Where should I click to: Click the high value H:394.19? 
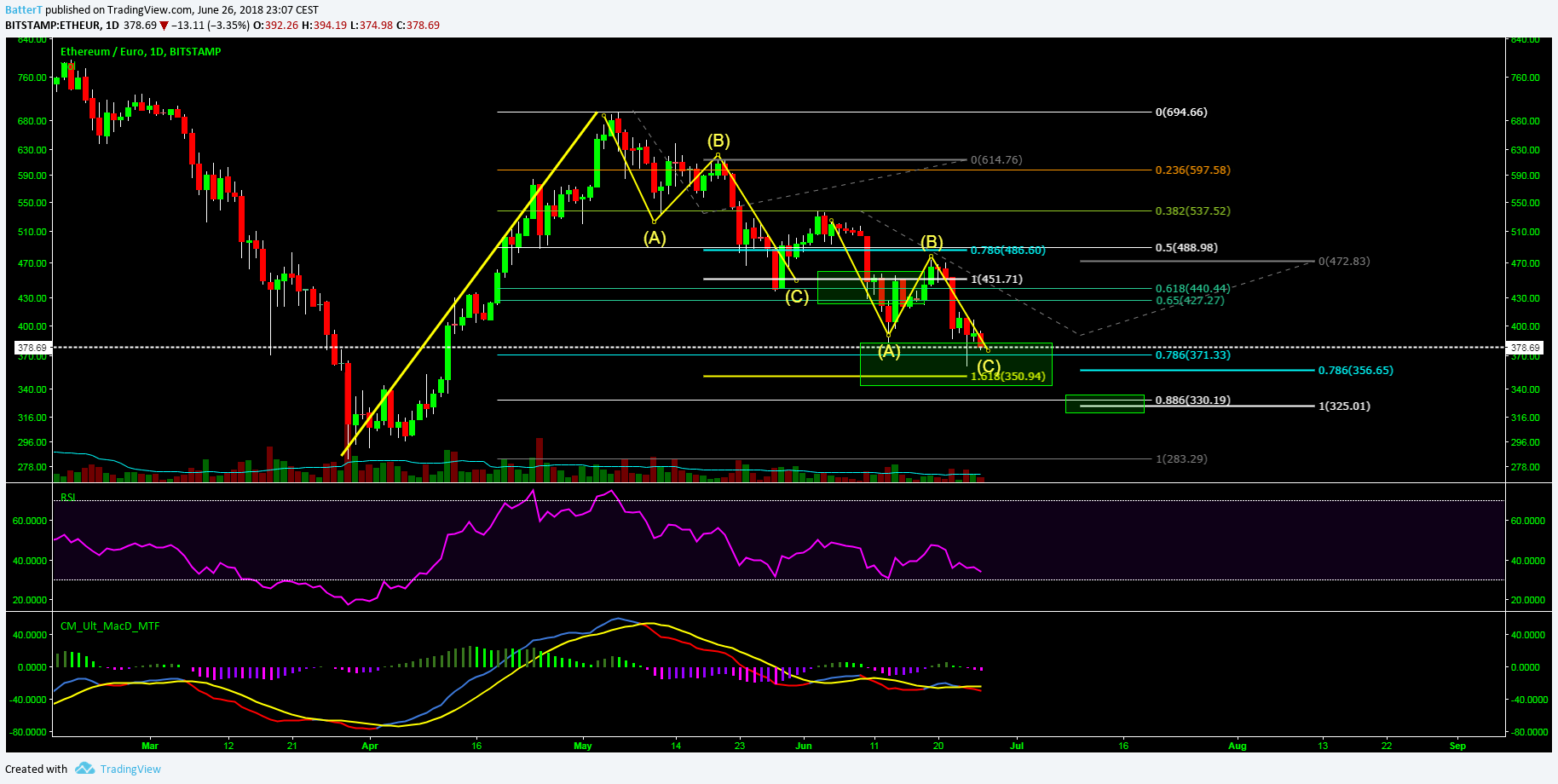click(325, 26)
